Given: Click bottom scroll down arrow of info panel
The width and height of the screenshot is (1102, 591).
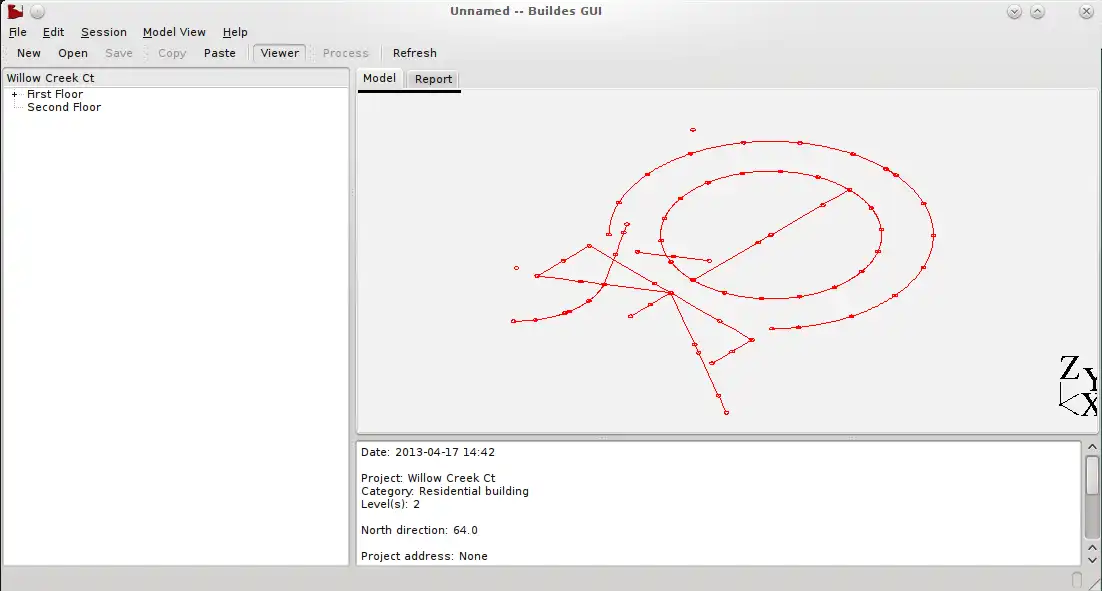Looking at the screenshot, I should (1092, 560).
